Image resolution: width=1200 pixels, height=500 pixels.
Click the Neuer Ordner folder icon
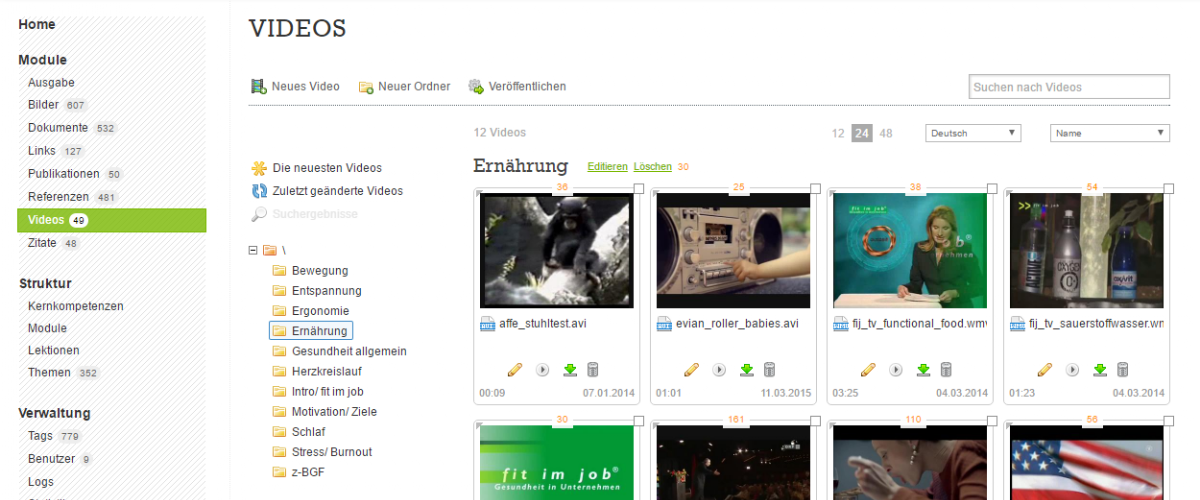366,87
